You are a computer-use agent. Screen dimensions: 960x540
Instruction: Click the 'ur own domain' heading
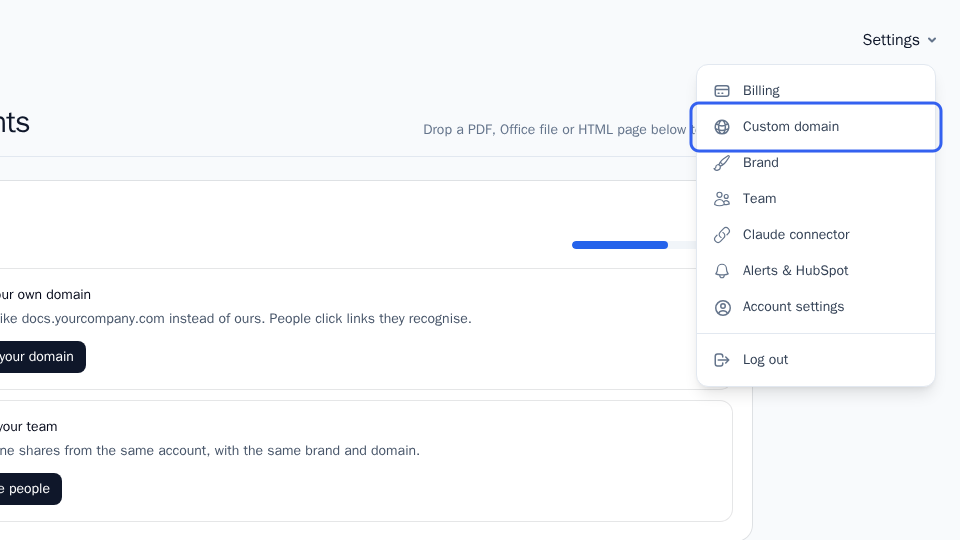coord(45,294)
